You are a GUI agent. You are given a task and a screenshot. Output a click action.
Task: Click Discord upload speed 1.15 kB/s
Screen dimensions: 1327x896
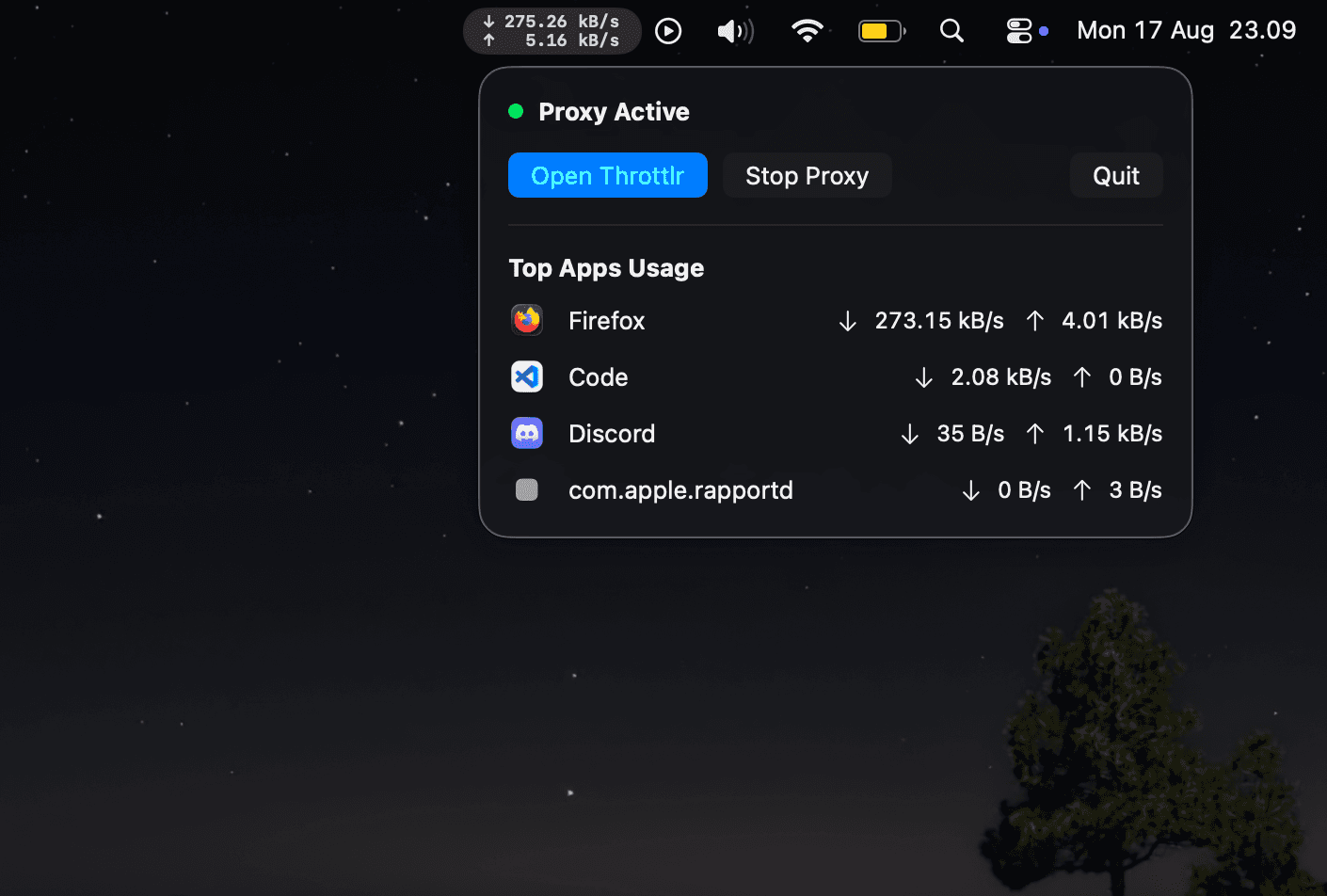point(1112,434)
